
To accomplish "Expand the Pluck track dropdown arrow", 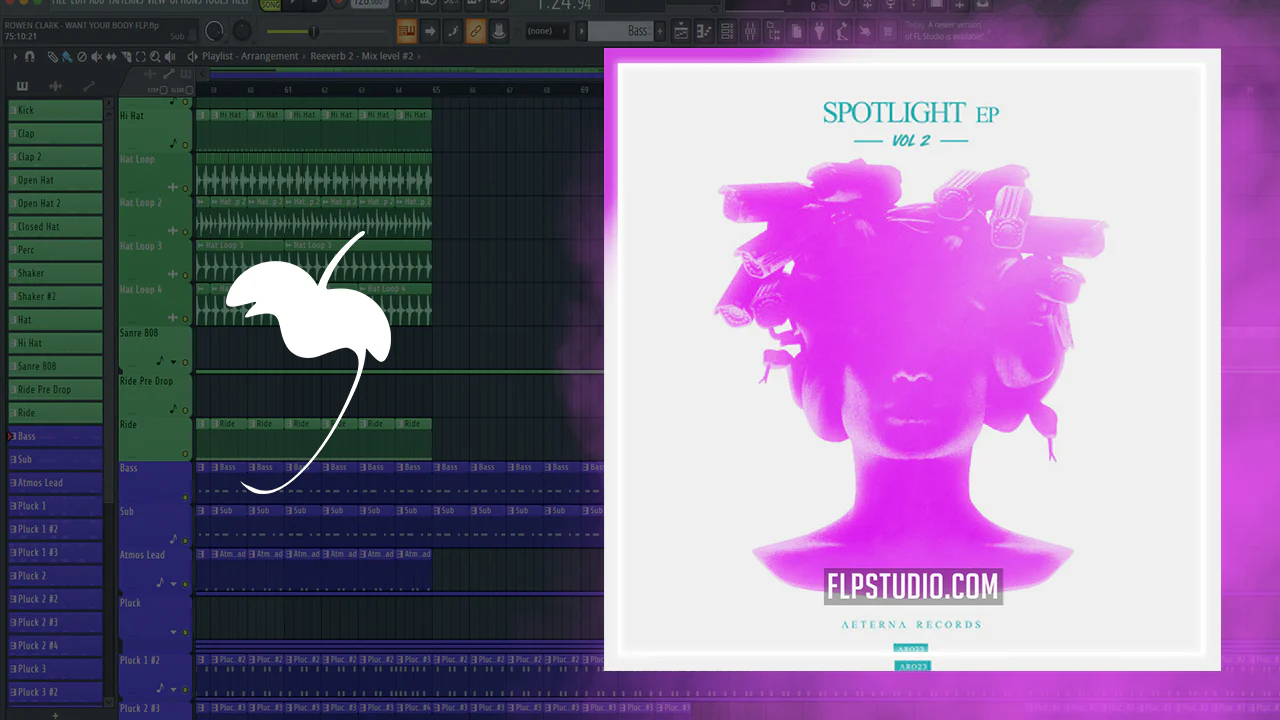I will pos(173,633).
